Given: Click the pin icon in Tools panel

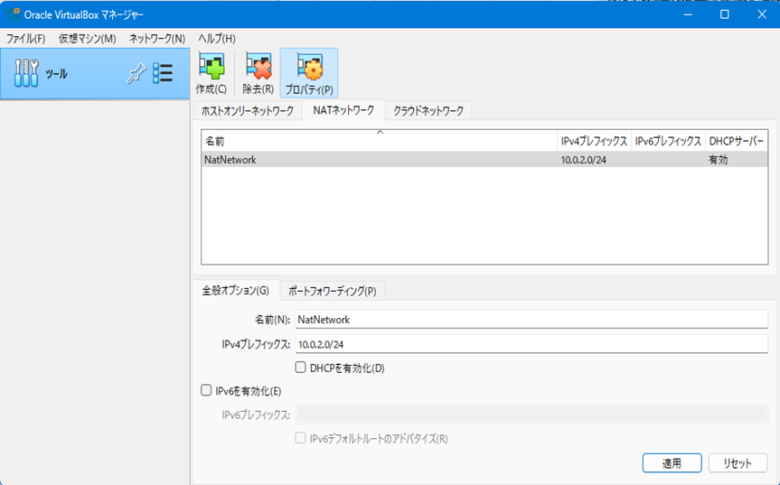Looking at the screenshot, I should pos(135,74).
